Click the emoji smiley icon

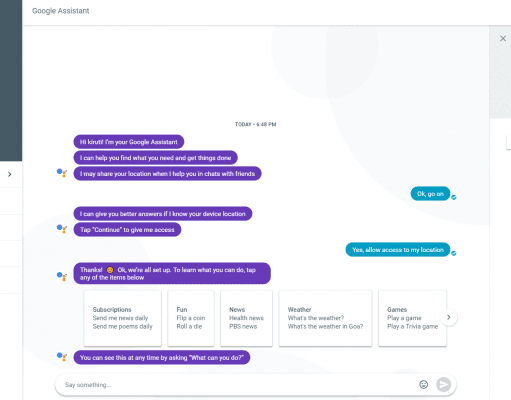pyautogui.click(x=423, y=385)
